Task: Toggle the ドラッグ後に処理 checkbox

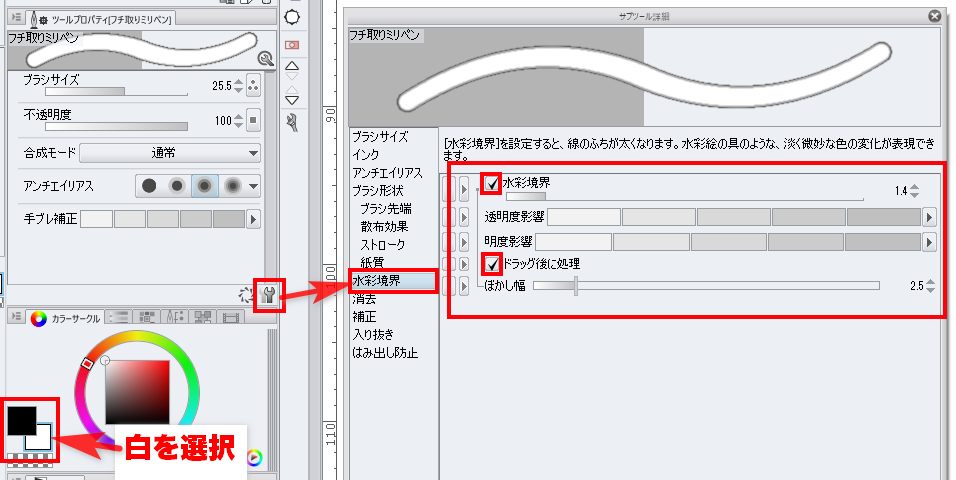Action: point(491,264)
